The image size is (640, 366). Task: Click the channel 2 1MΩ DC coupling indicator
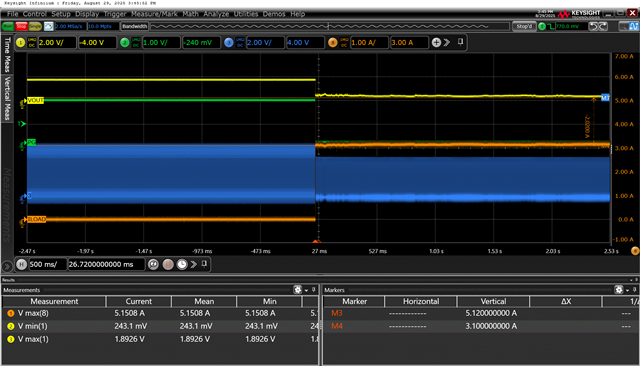coord(136,42)
